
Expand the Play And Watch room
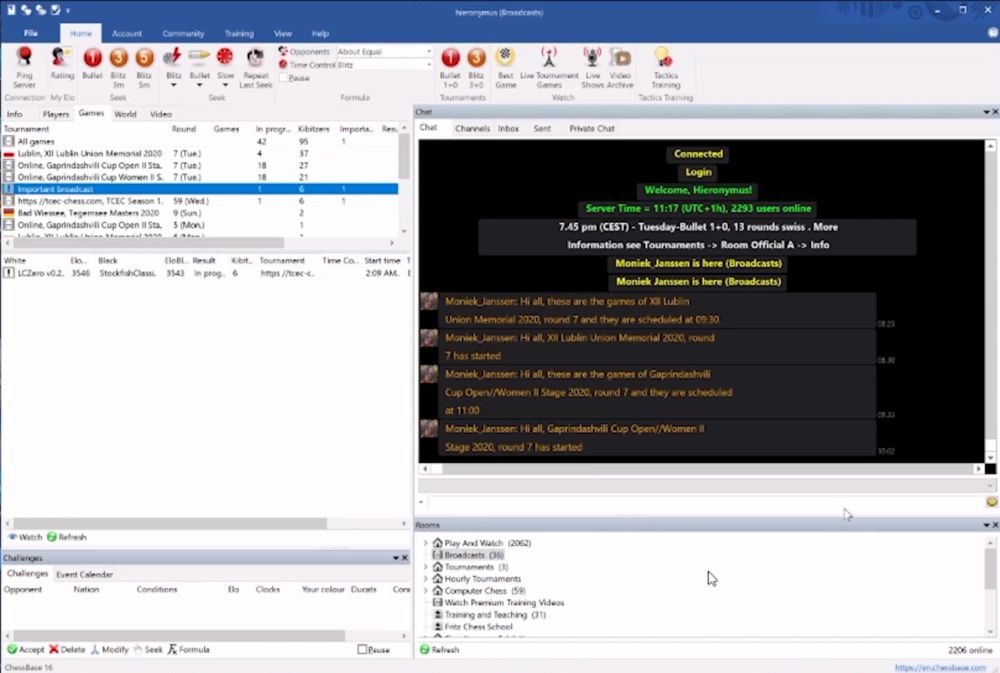[425, 543]
